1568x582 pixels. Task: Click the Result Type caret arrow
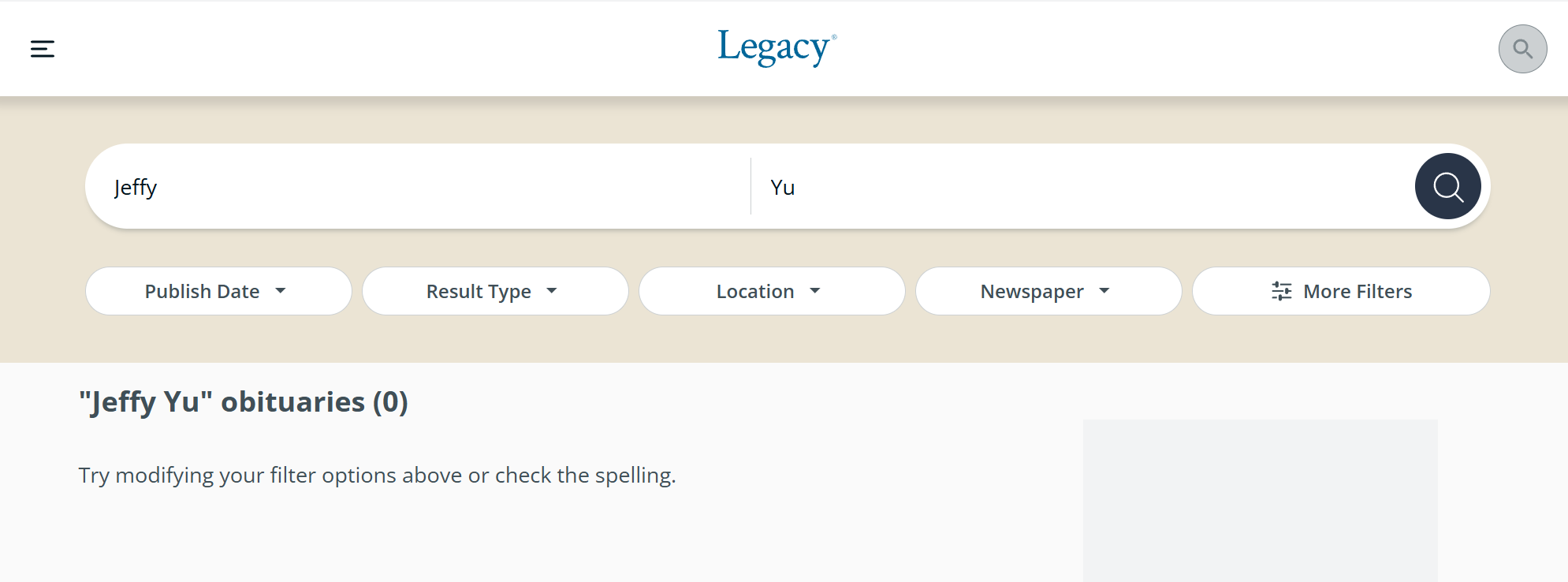[x=552, y=292]
